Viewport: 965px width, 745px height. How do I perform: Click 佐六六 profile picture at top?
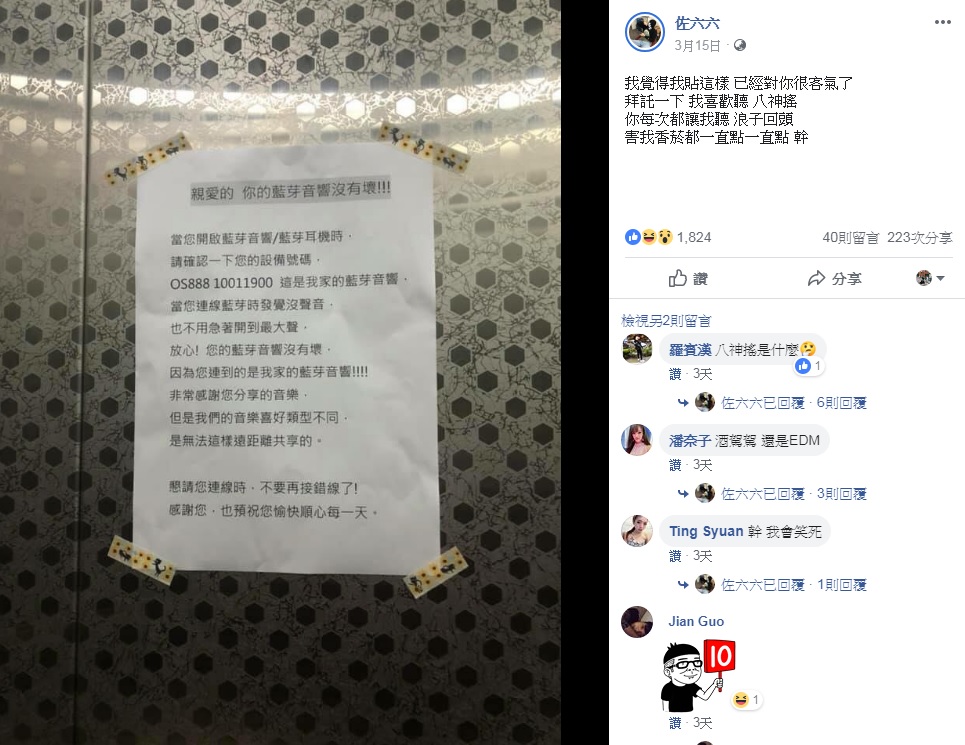point(644,31)
